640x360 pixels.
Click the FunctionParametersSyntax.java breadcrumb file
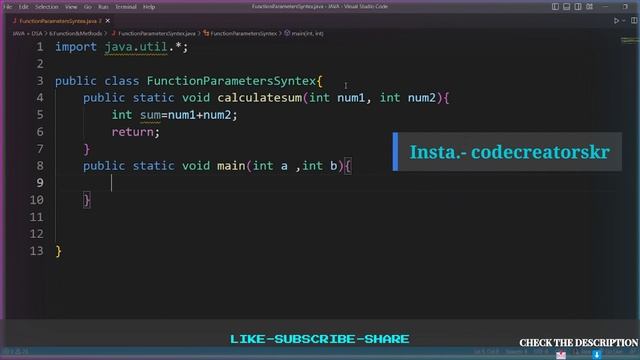tap(157, 33)
